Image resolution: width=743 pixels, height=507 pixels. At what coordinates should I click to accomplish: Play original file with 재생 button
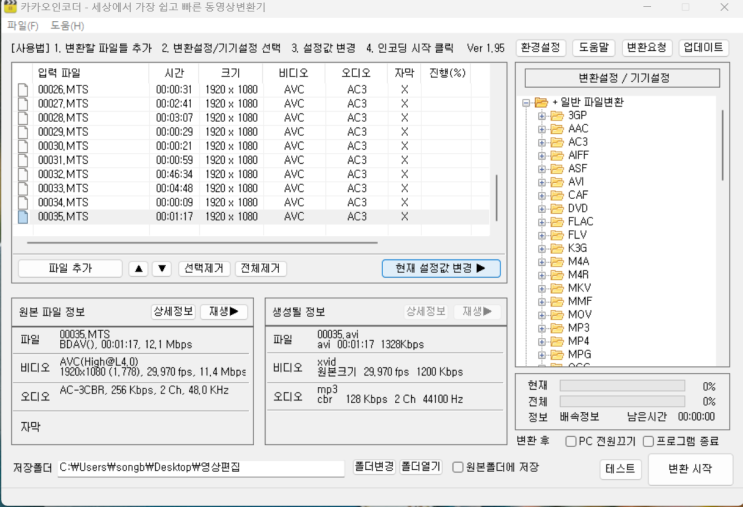pos(224,312)
